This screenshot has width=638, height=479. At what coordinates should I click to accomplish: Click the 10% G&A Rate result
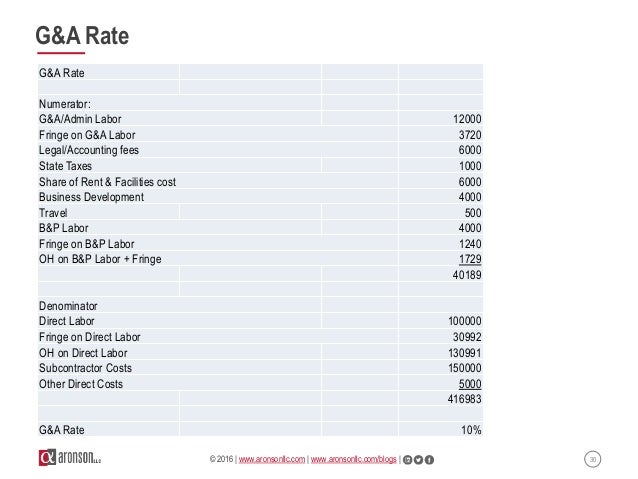click(471, 430)
